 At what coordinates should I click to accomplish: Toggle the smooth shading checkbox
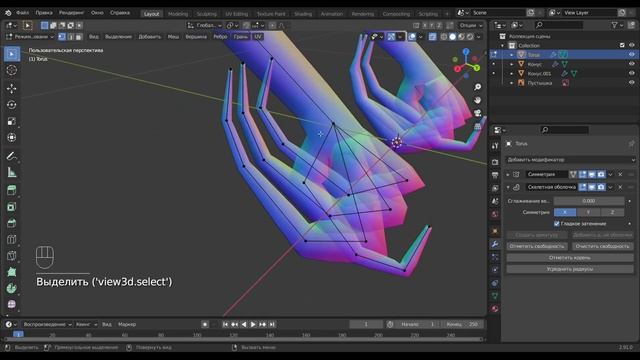(556, 224)
